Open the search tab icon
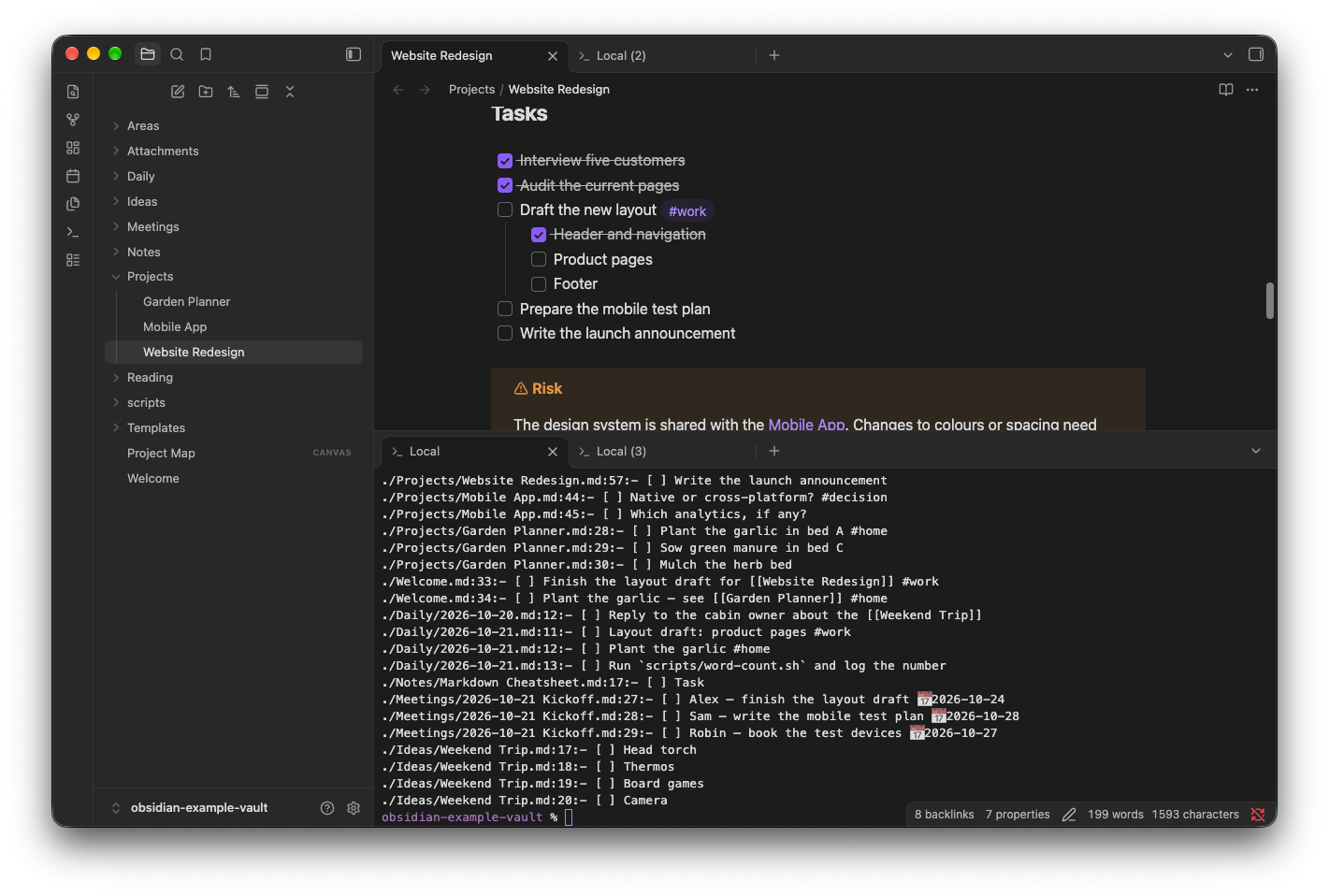This screenshot has height=896, width=1329. 177,54
